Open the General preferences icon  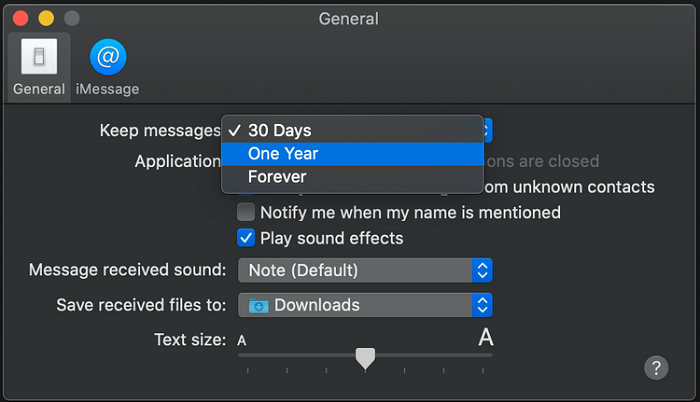click(39, 57)
